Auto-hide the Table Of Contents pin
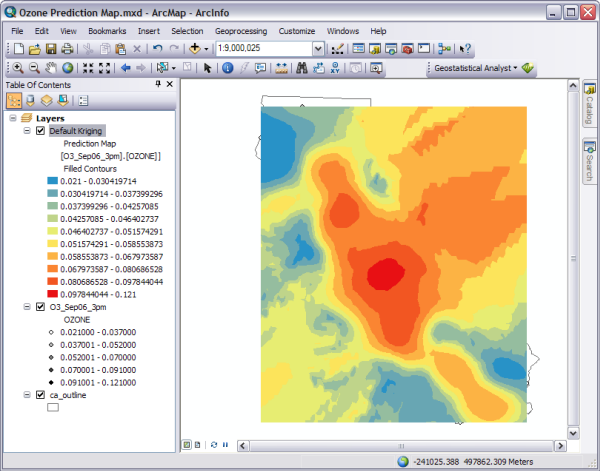Image resolution: width=600 pixels, height=471 pixels. coord(158,84)
